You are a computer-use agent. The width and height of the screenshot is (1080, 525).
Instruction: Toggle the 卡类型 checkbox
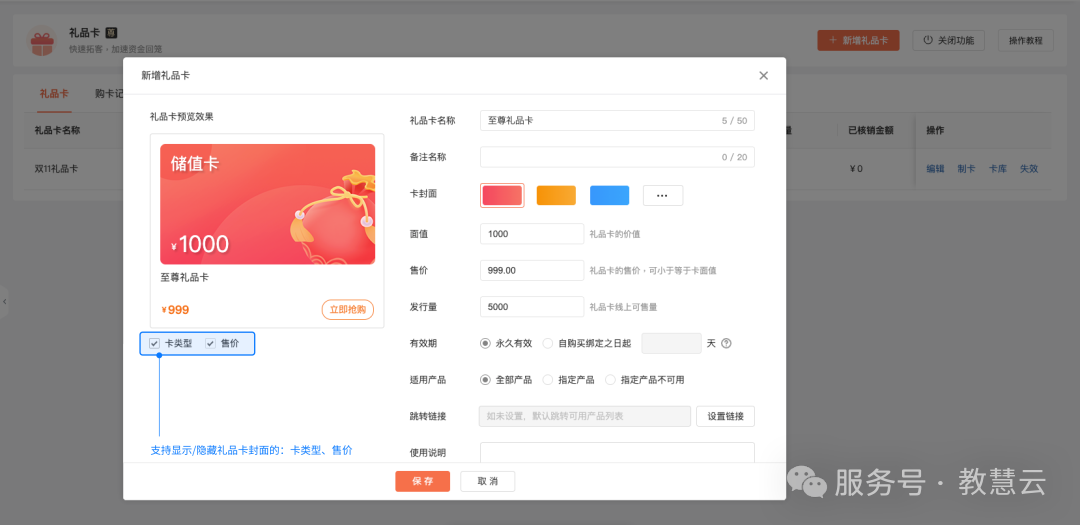(x=154, y=343)
